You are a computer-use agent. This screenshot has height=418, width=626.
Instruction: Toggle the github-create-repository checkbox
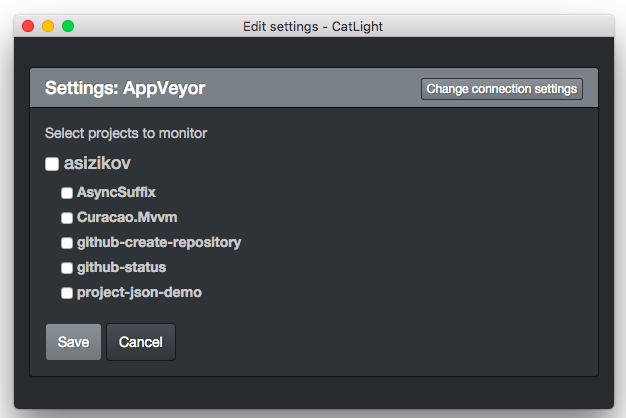point(67,243)
